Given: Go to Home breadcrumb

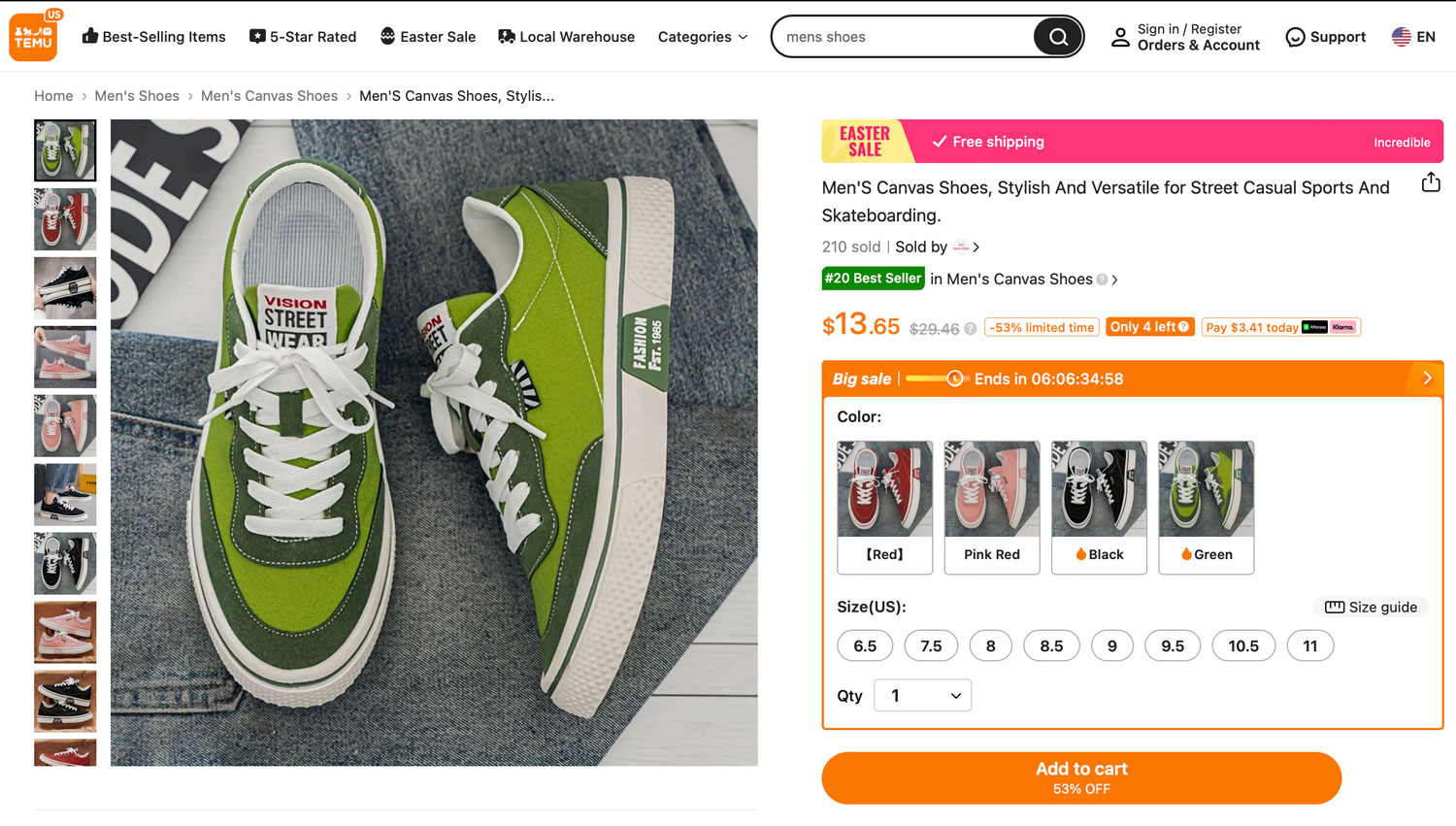Looking at the screenshot, I should 53,96.
